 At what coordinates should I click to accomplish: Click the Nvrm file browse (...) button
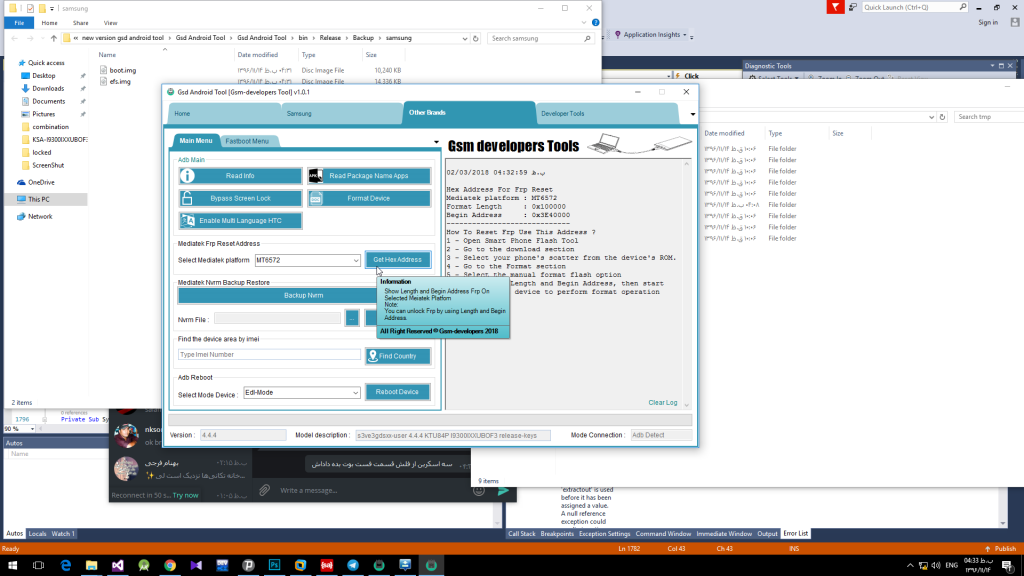click(351, 318)
